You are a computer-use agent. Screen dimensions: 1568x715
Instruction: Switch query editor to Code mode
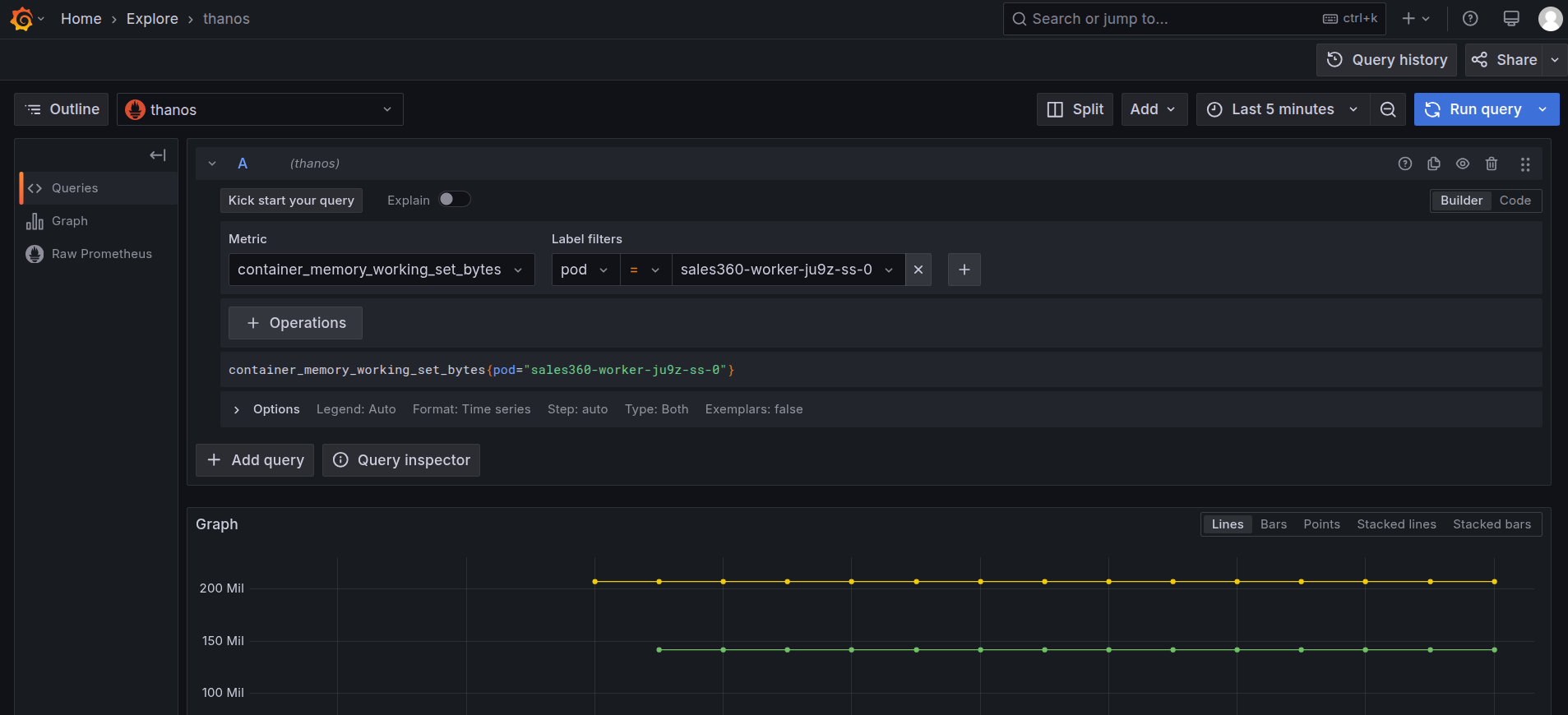pyautogui.click(x=1515, y=201)
